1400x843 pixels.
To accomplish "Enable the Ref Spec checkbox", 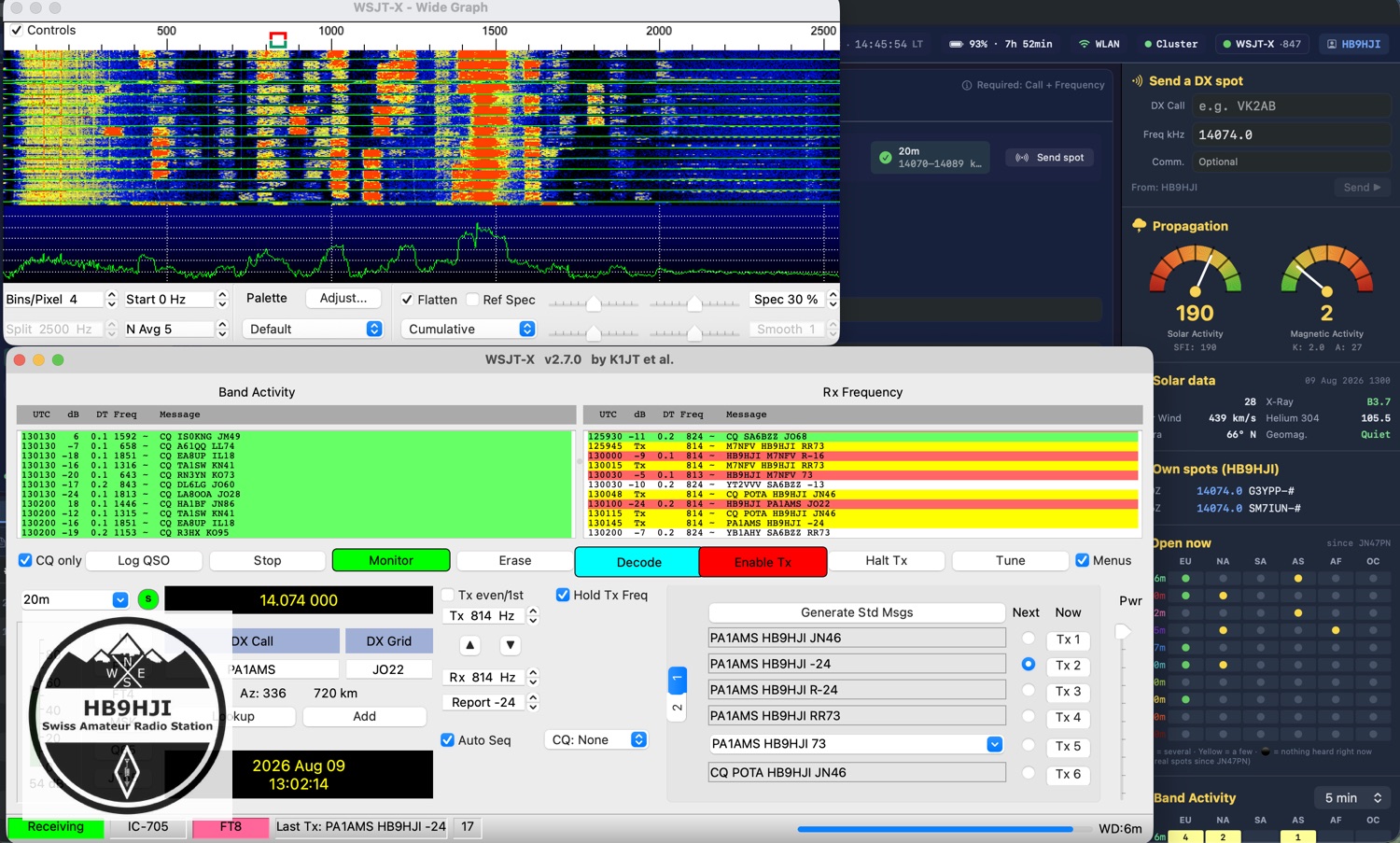I will (x=472, y=300).
